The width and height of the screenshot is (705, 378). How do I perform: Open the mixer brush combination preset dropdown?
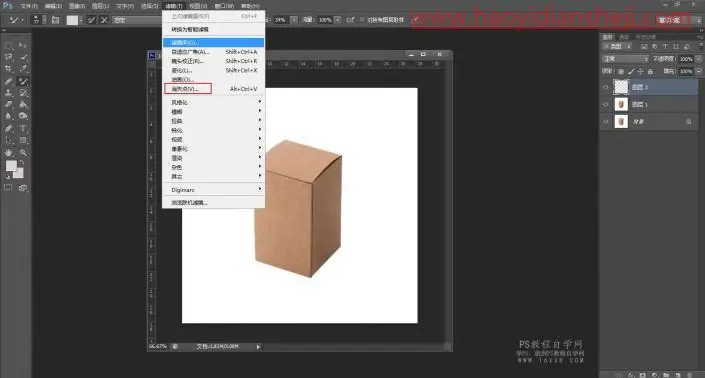[137, 20]
